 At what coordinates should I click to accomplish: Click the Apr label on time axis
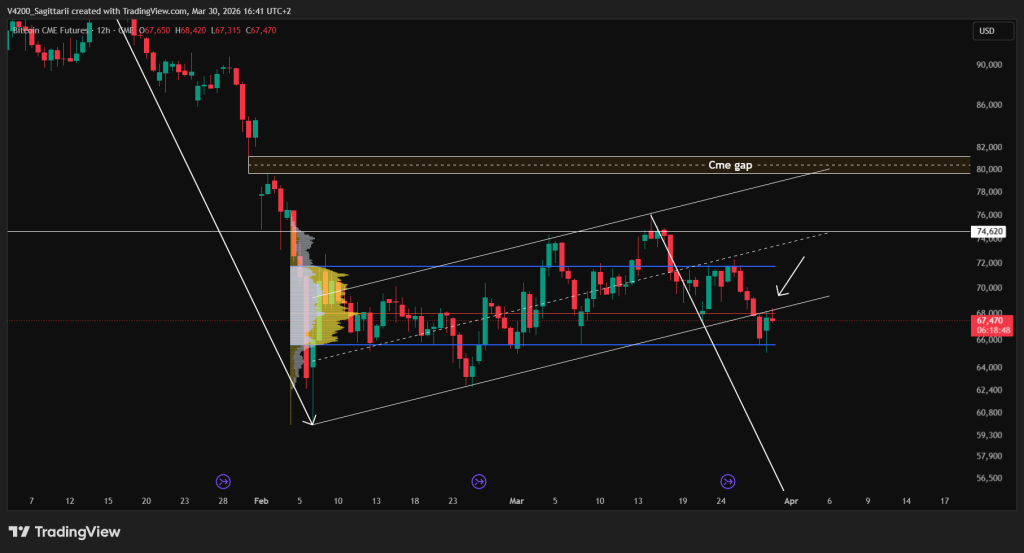pos(790,500)
